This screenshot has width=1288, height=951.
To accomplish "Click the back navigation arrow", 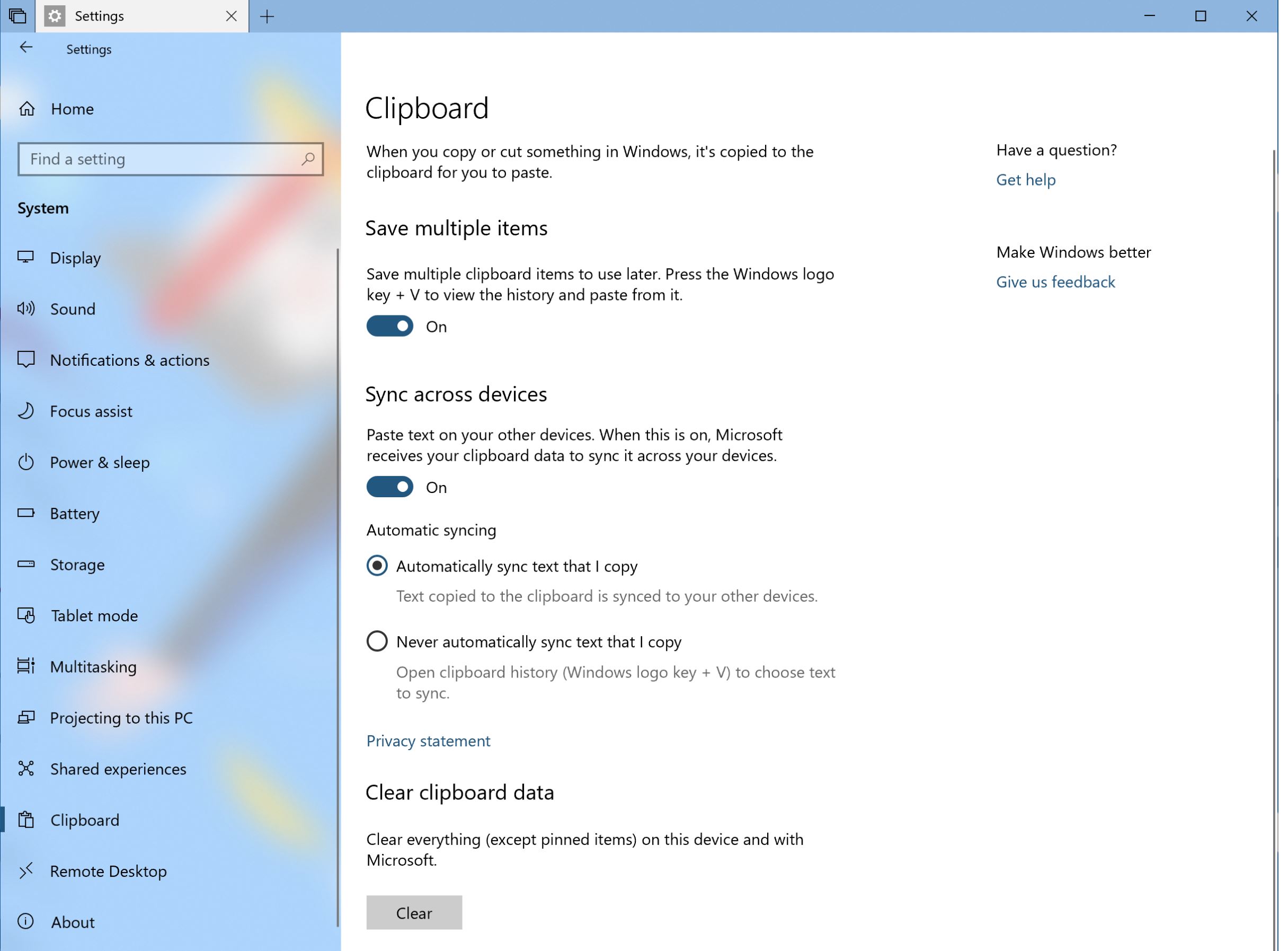I will coord(27,48).
